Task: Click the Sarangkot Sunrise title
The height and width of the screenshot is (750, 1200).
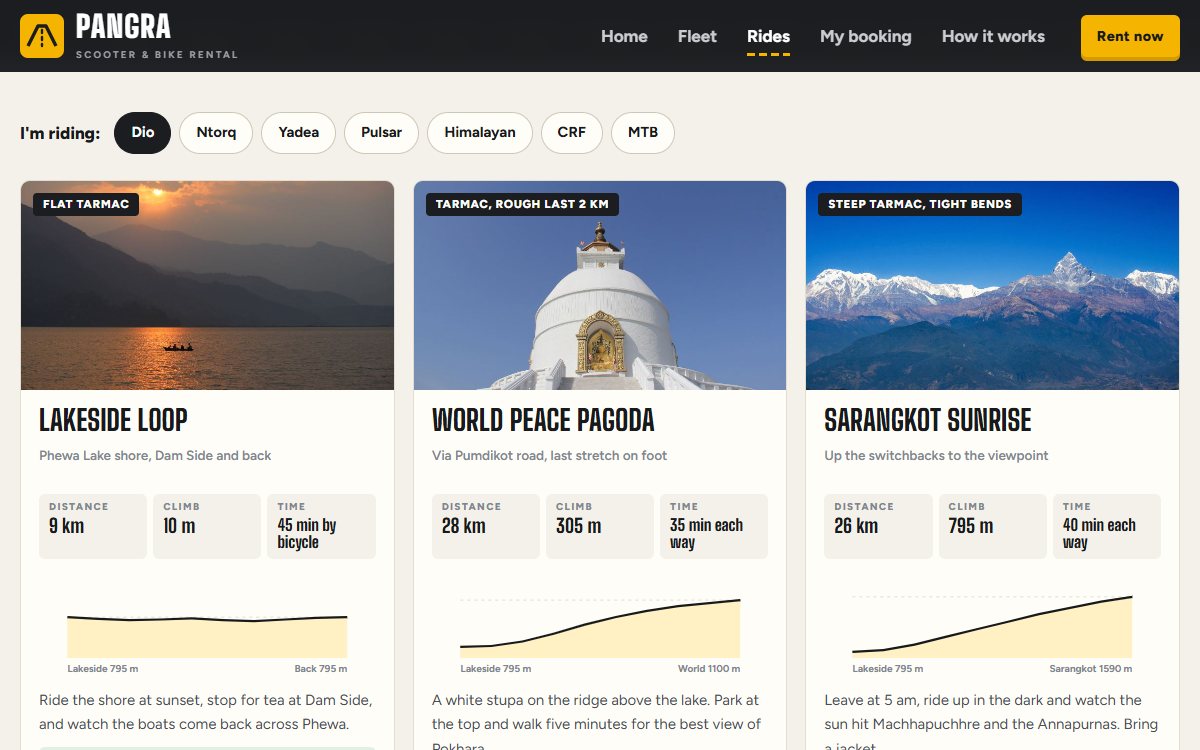Action: [927, 420]
